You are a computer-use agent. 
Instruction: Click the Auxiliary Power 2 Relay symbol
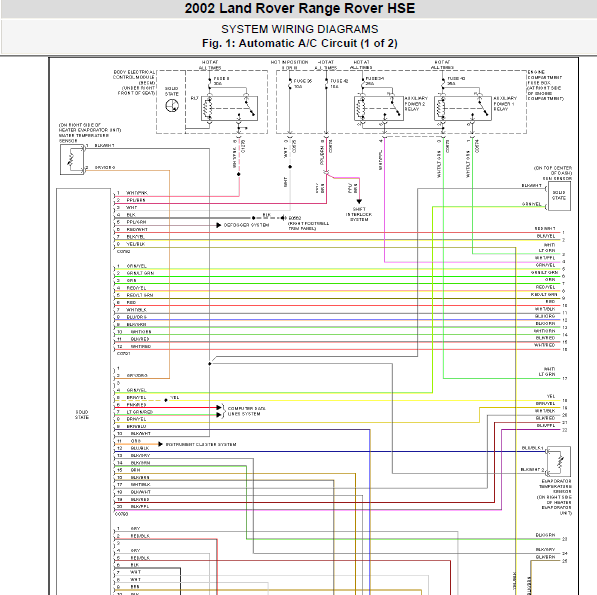[x=379, y=108]
